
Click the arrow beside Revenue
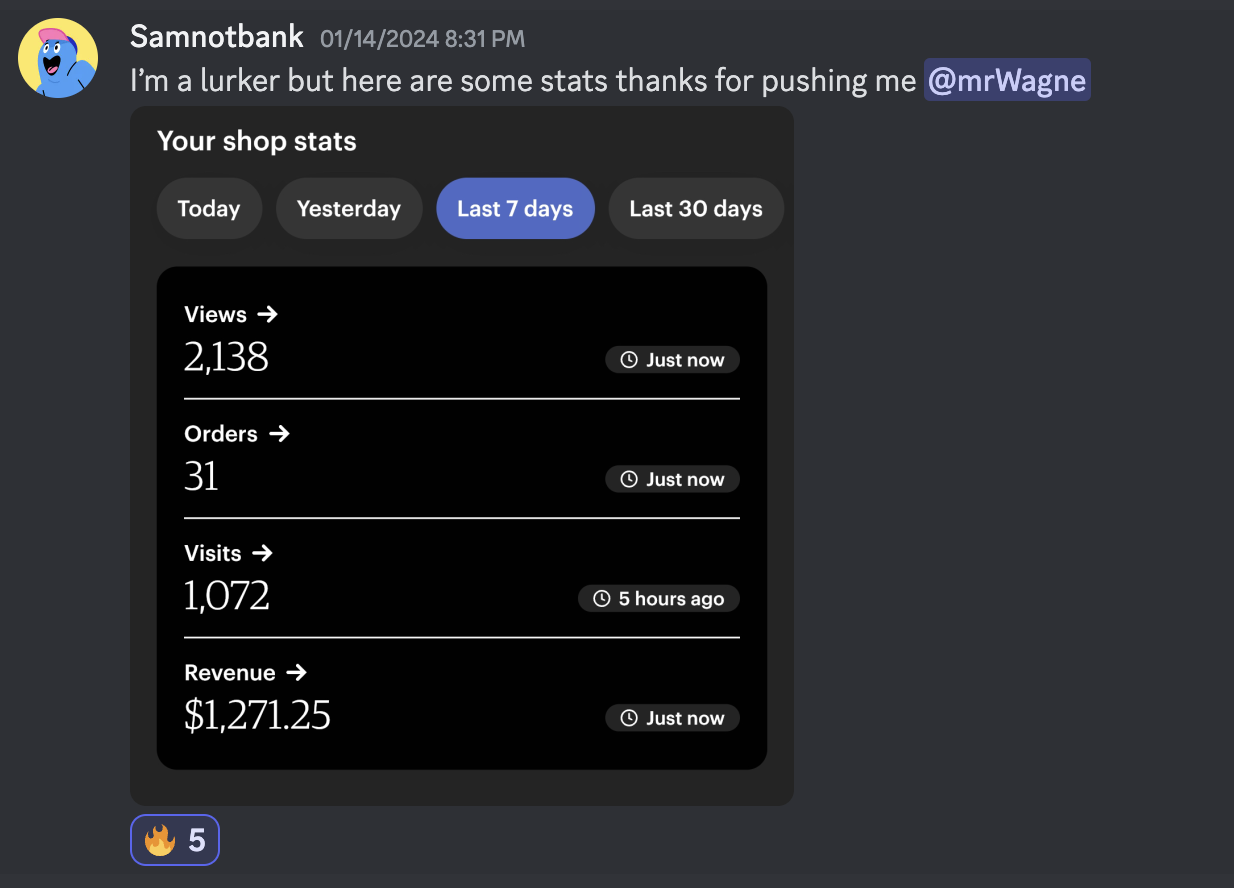pos(297,673)
